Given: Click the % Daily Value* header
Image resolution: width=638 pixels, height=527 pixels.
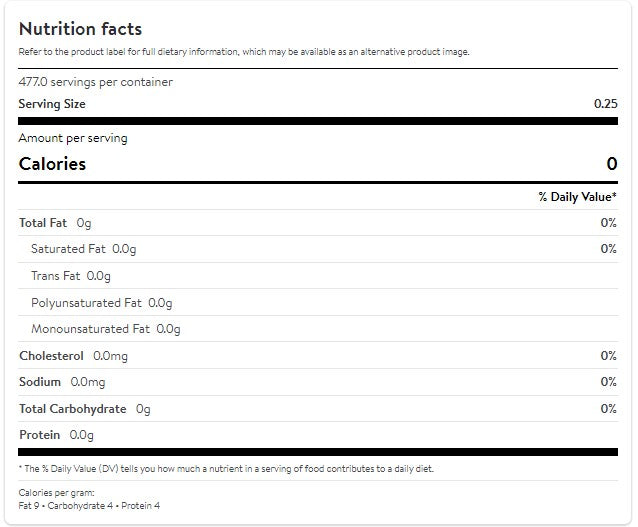Looking at the screenshot, I should [577, 197].
